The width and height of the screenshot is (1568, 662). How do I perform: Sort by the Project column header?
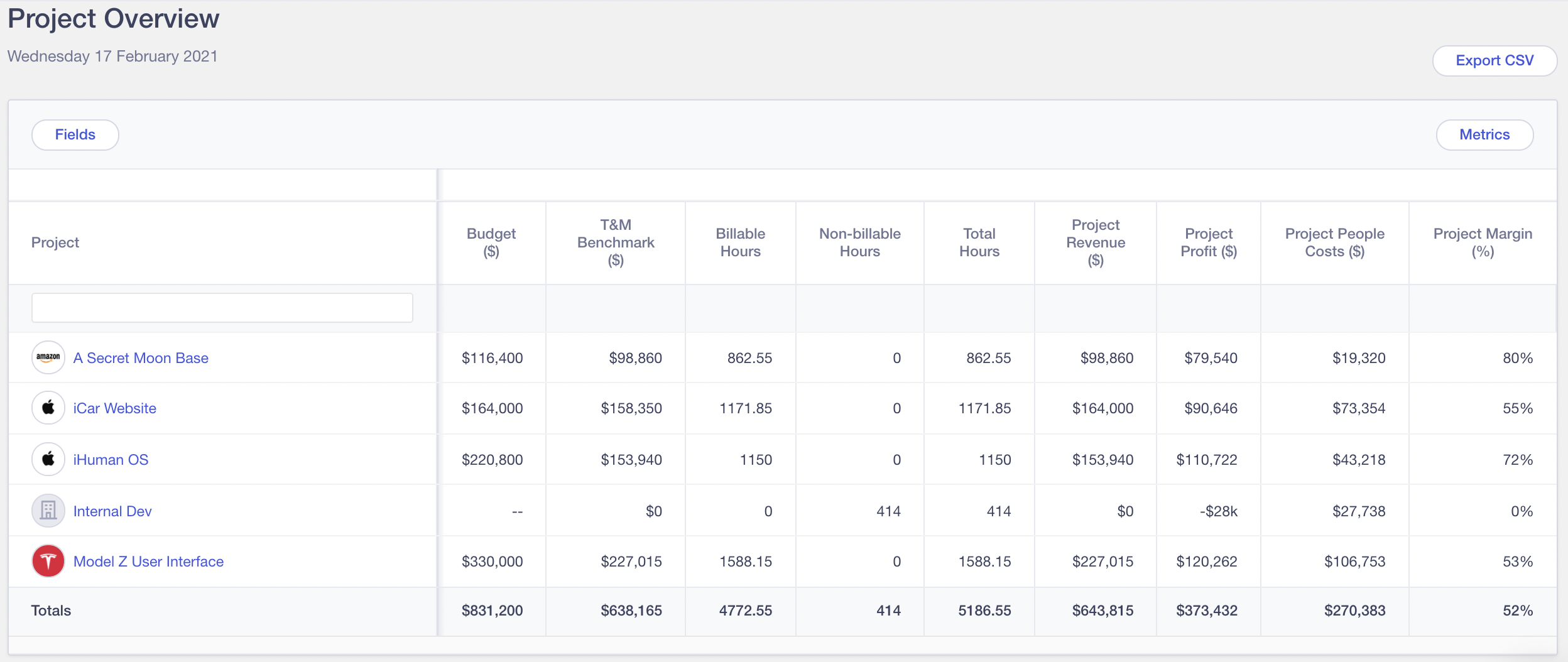(55, 242)
